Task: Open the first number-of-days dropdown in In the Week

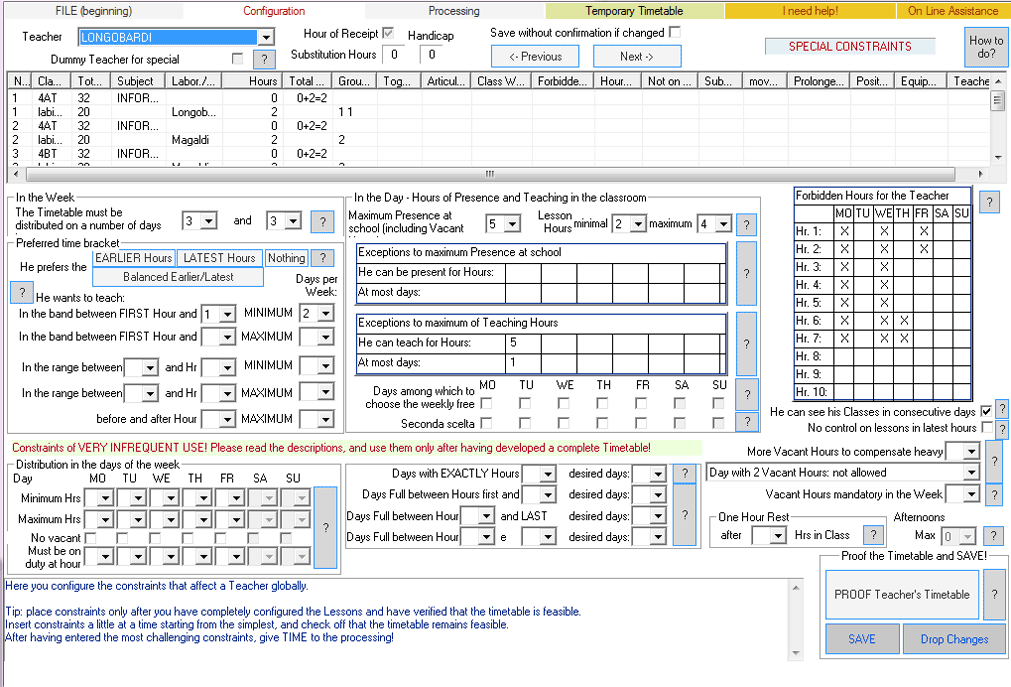Action: [209, 221]
